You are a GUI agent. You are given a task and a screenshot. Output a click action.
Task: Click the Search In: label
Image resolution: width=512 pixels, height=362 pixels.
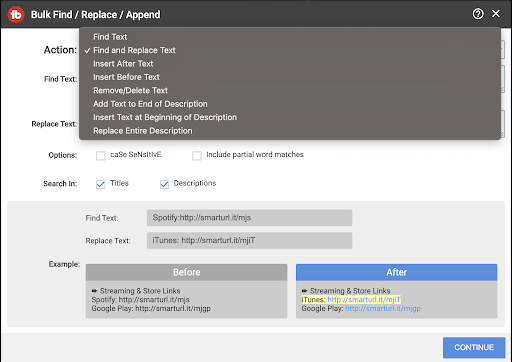click(60, 184)
